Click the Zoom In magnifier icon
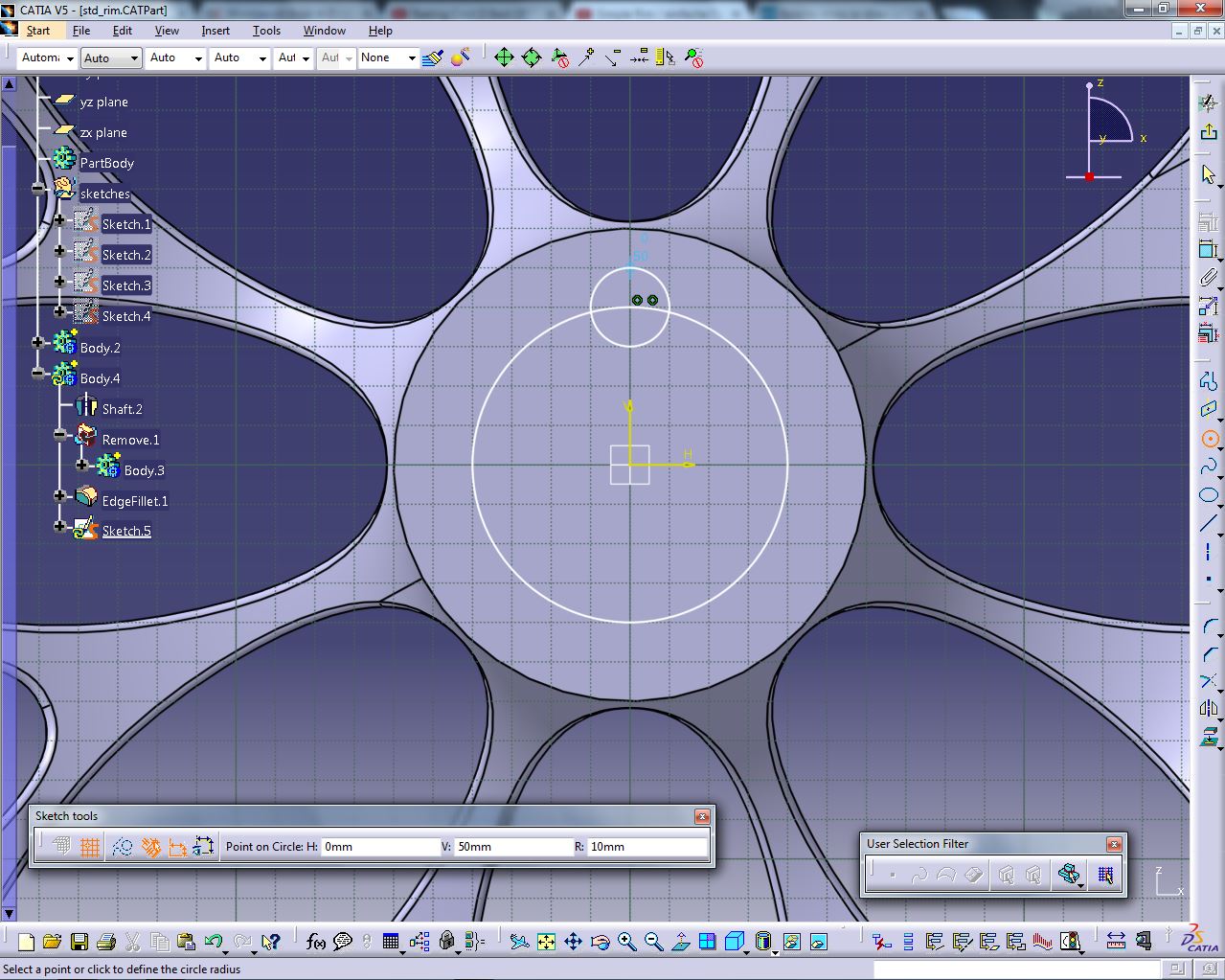The image size is (1225, 980). (627, 942)
